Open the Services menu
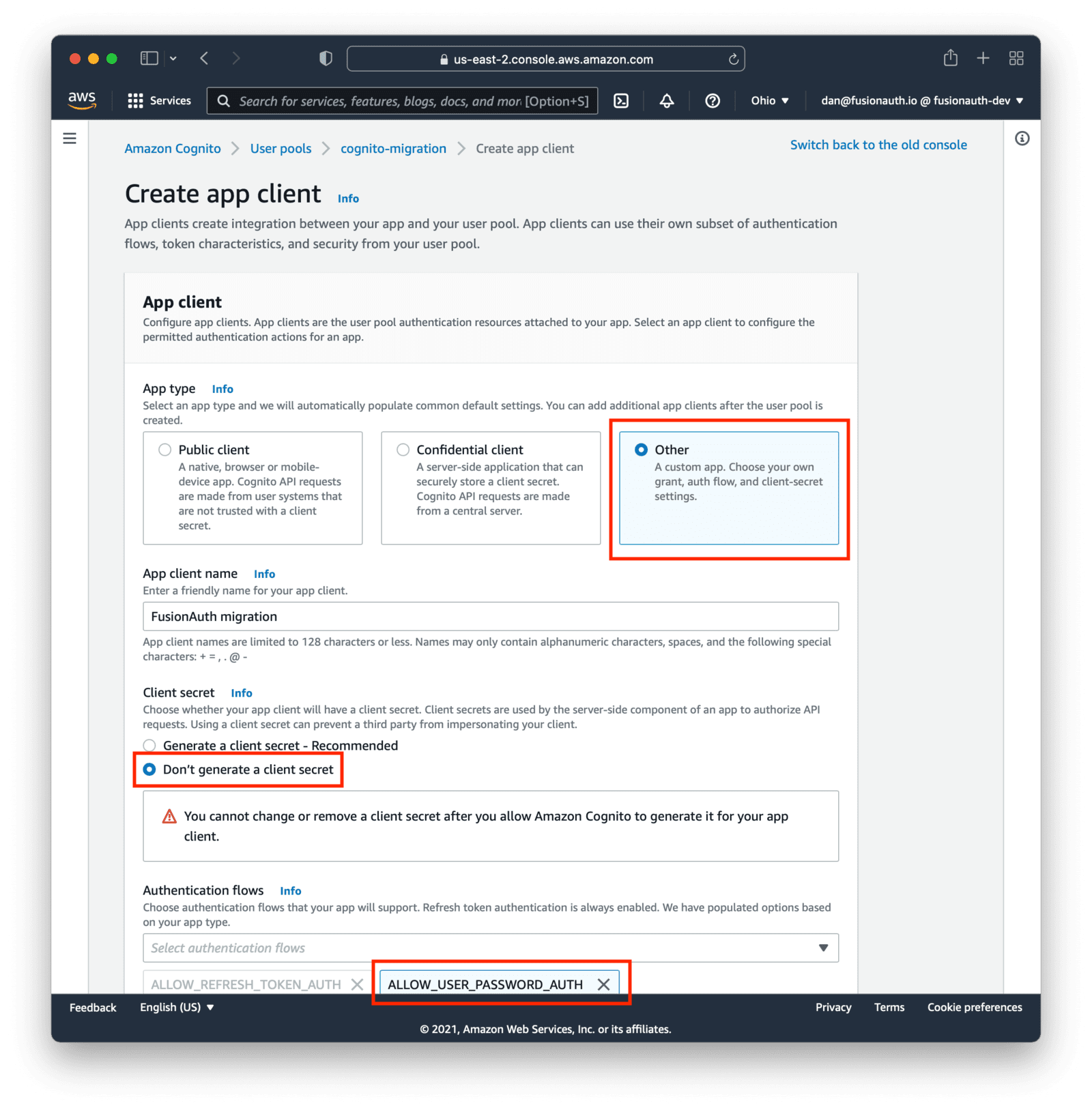Screen dimensions: 1092x1110 pyautogui.click(x=159, y=100)
